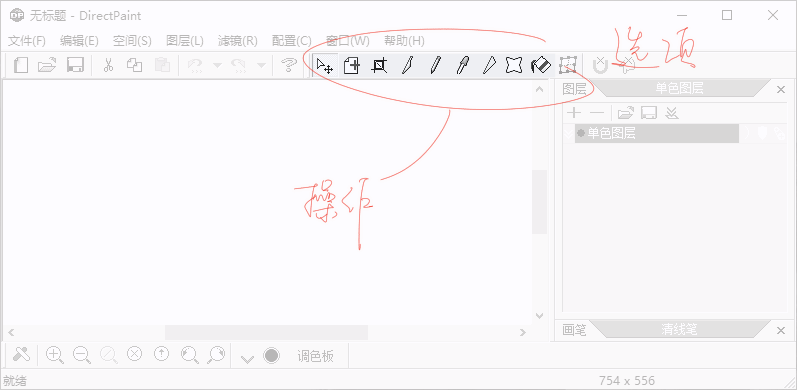Click the 754 x 556 status text
Screen dimensions: 797x390
[x=627, y=380]
